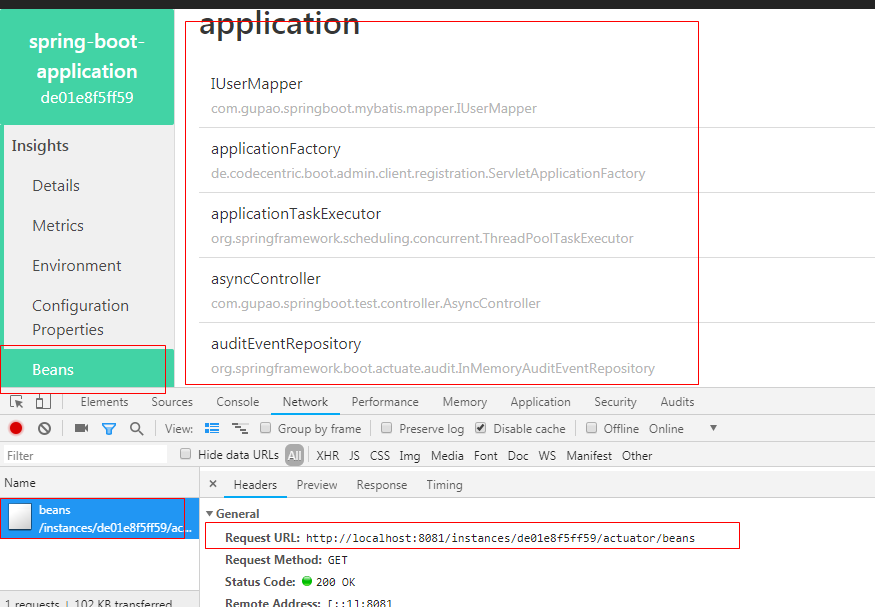Click the spring-boot-application header

pyautogui.click(x=87, y=68)
